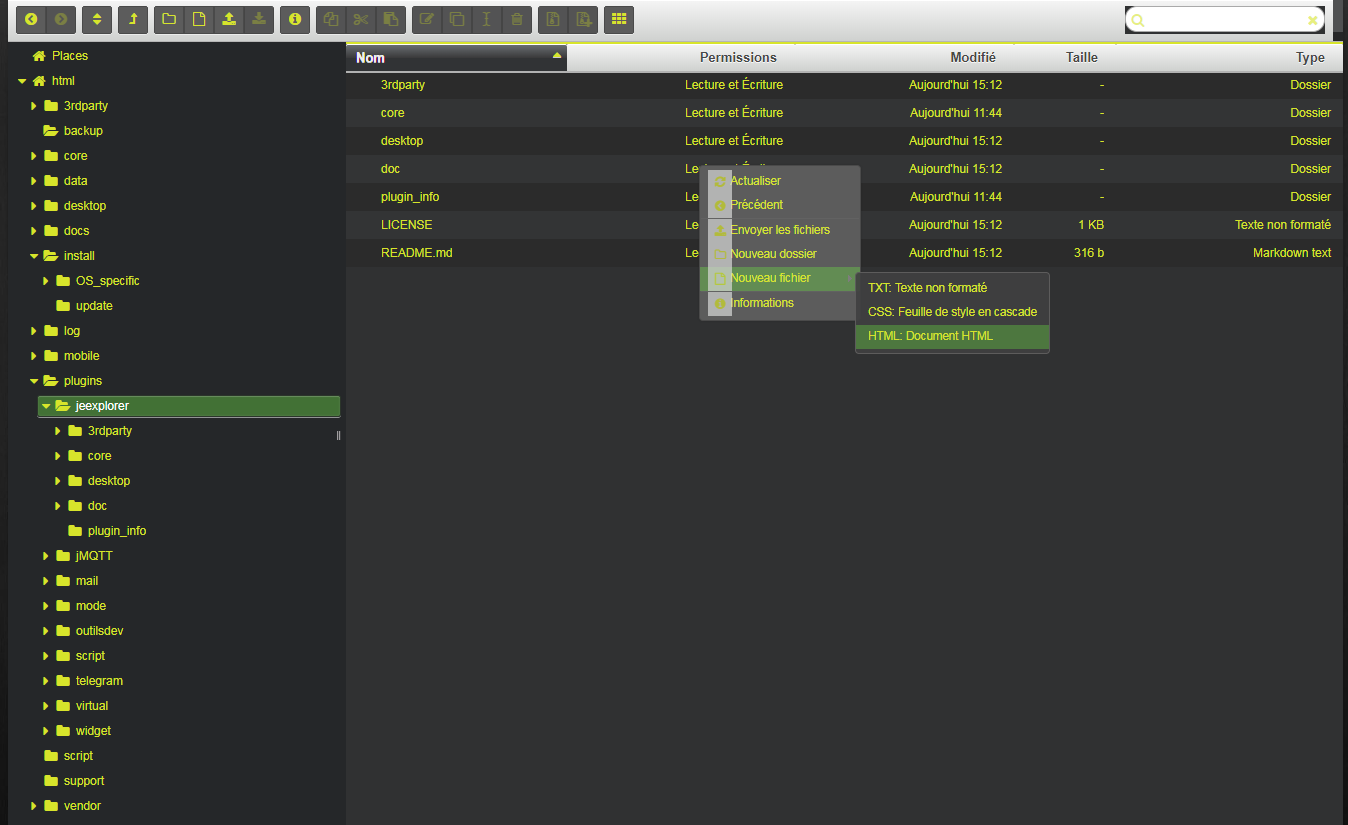Expand the vendor folder arrow
The image size is (1348, 825).
[34, 806]
